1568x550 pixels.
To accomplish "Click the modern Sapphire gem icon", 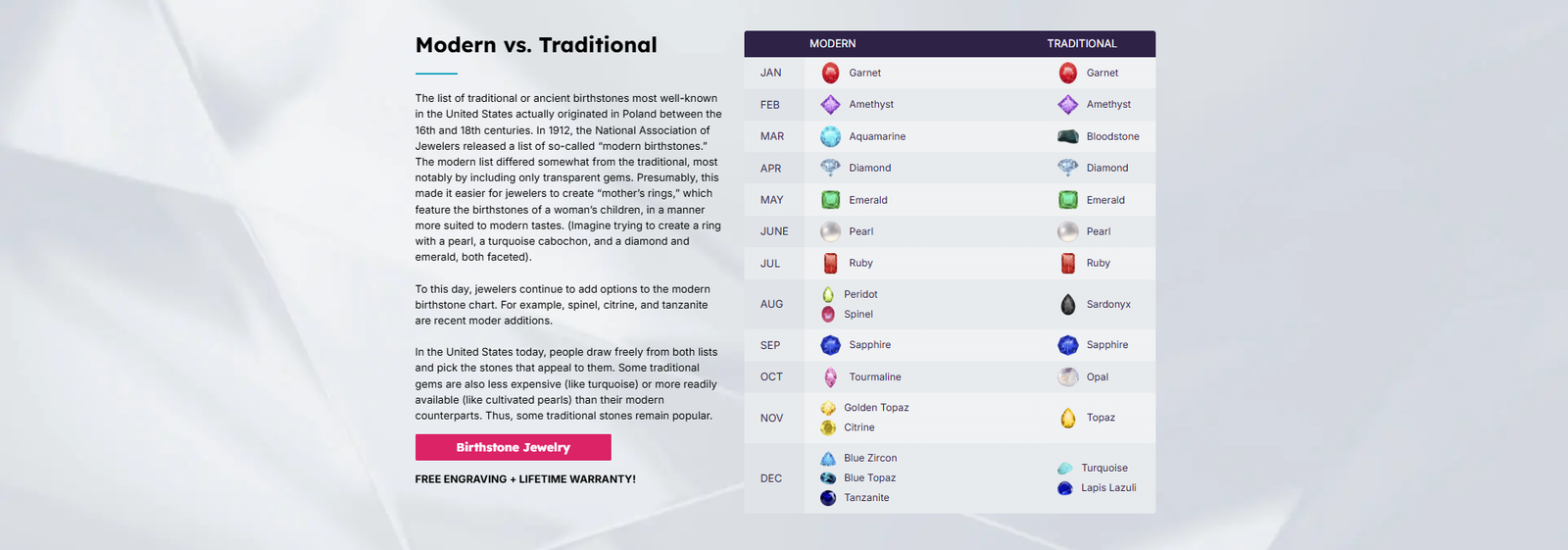I will [830, 345].
